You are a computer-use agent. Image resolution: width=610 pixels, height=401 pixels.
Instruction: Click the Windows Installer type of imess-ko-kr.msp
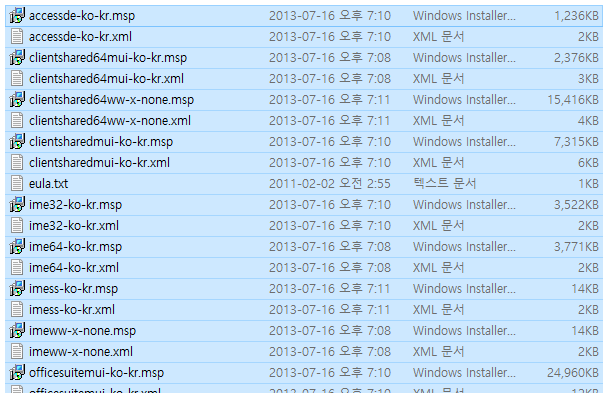[x=465, y=289]
